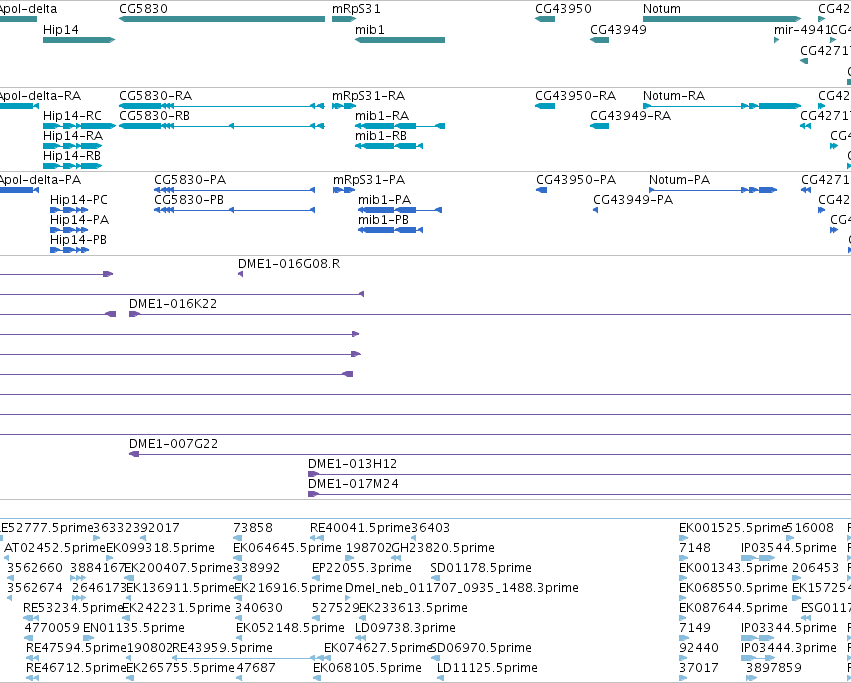Select the EK064645.5prime EST label

pos(287,548)
